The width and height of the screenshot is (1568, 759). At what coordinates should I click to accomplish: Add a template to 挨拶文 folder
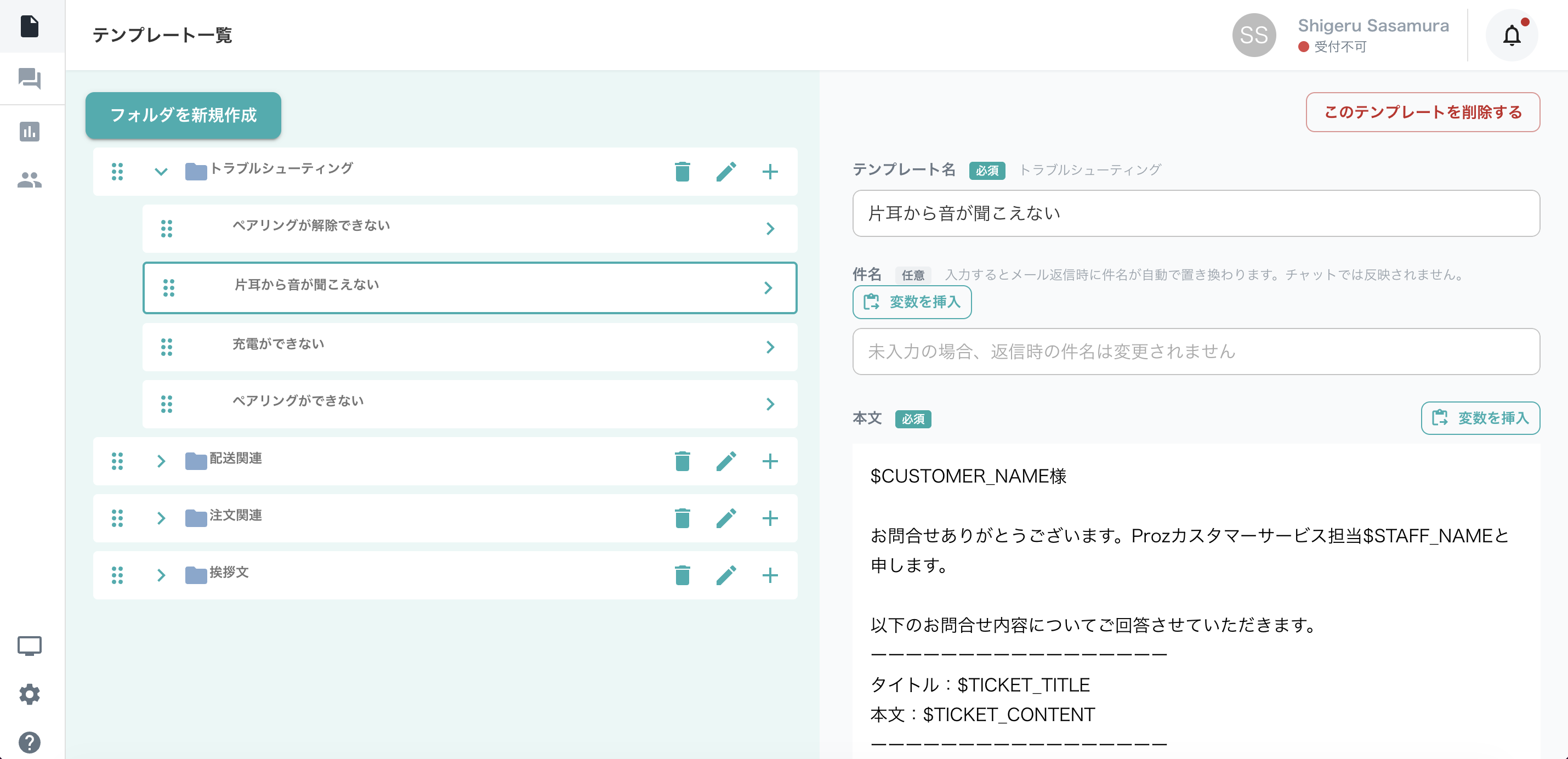[x=770, y=575]
